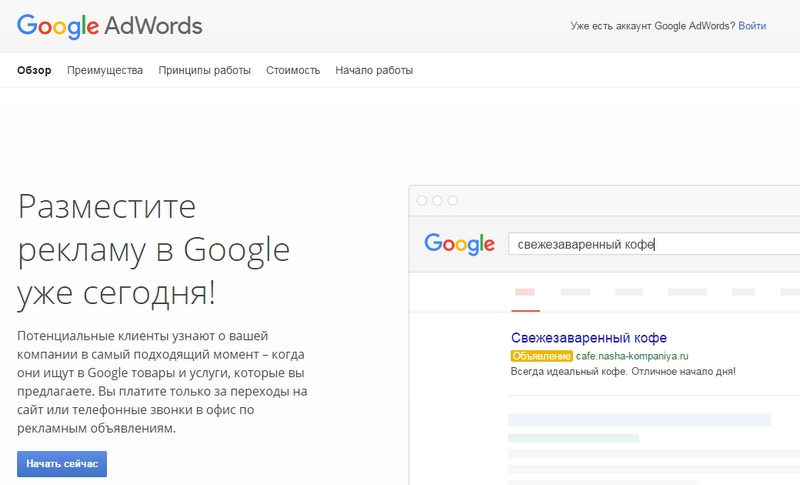Open the Свежезаваренный кофе ad headline
800x485 pixels.
pyautogui.click(x=589, y=338)
